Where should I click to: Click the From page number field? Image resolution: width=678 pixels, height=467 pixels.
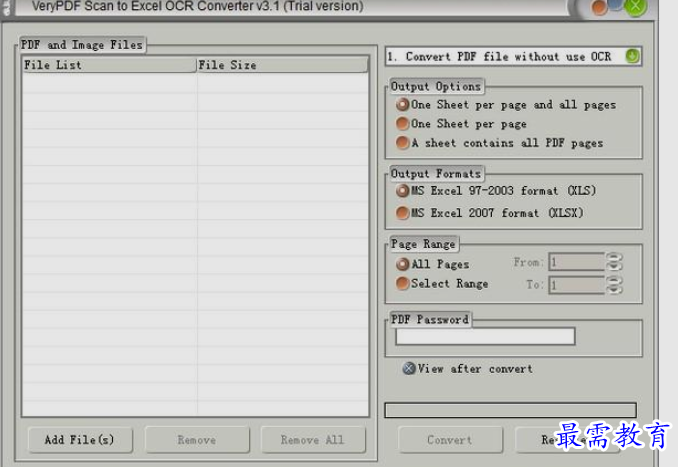576,262
